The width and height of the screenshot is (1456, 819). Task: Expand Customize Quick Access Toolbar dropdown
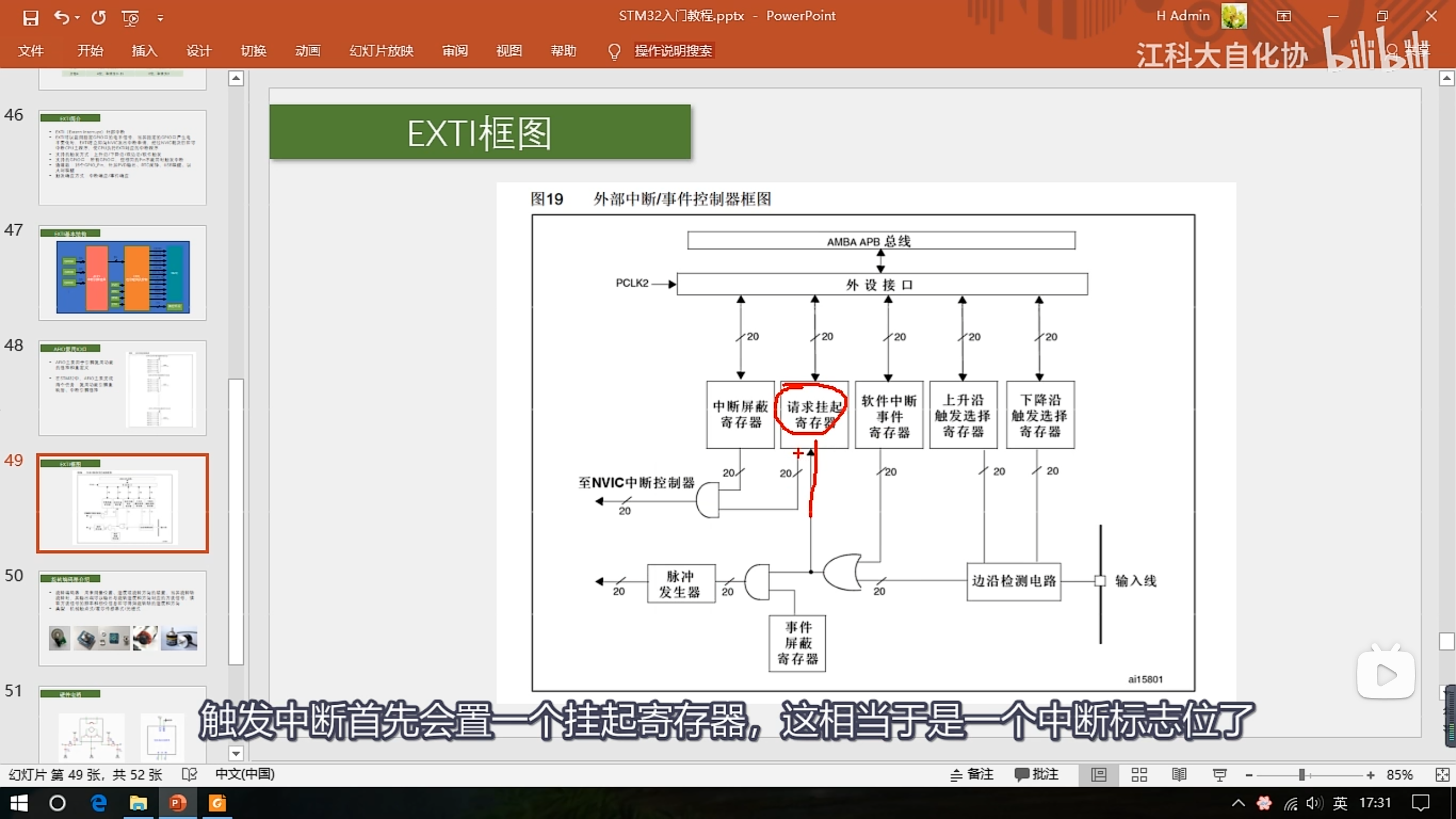(160, 19)
